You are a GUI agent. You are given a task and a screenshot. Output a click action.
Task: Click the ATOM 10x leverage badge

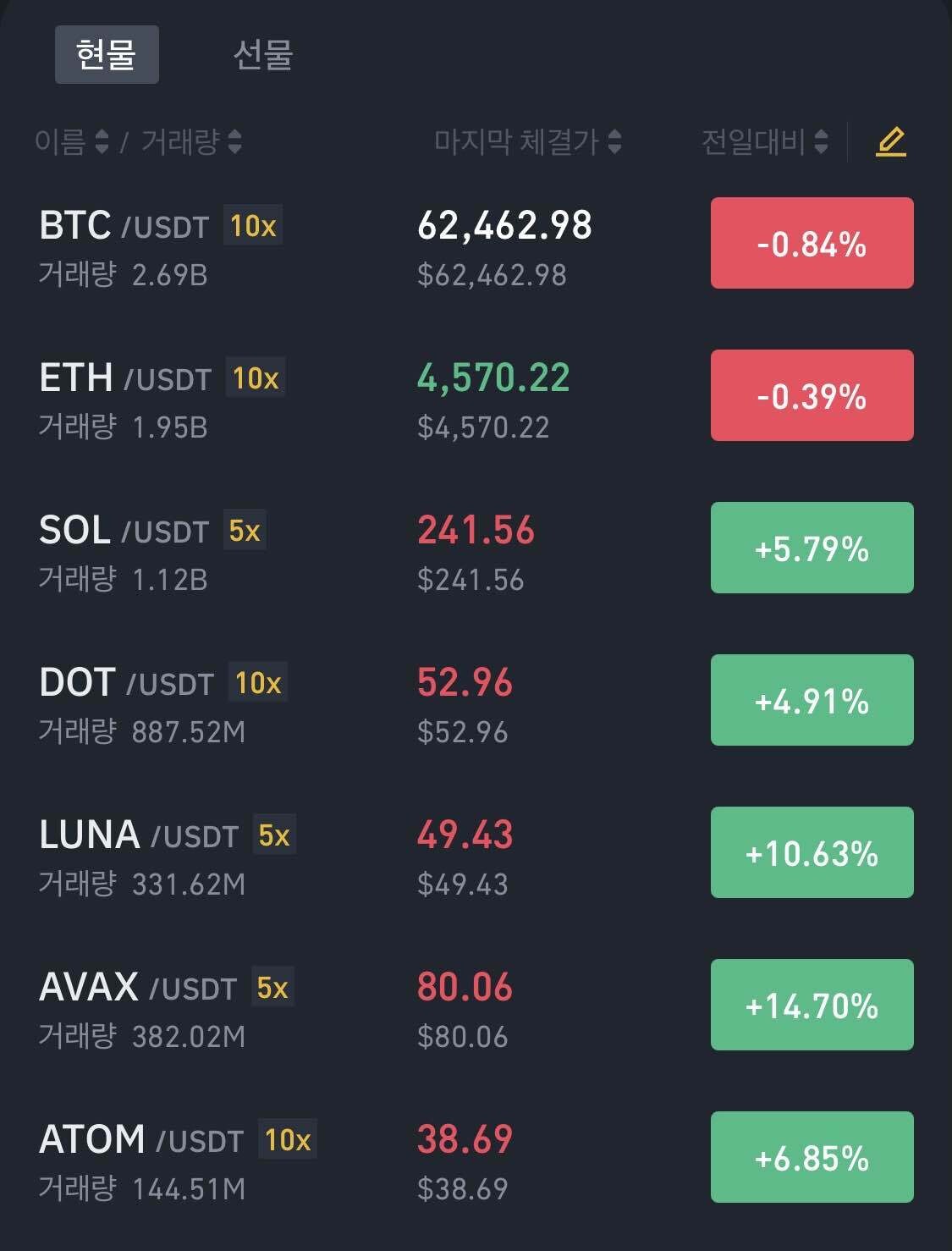coord(288,1140)
